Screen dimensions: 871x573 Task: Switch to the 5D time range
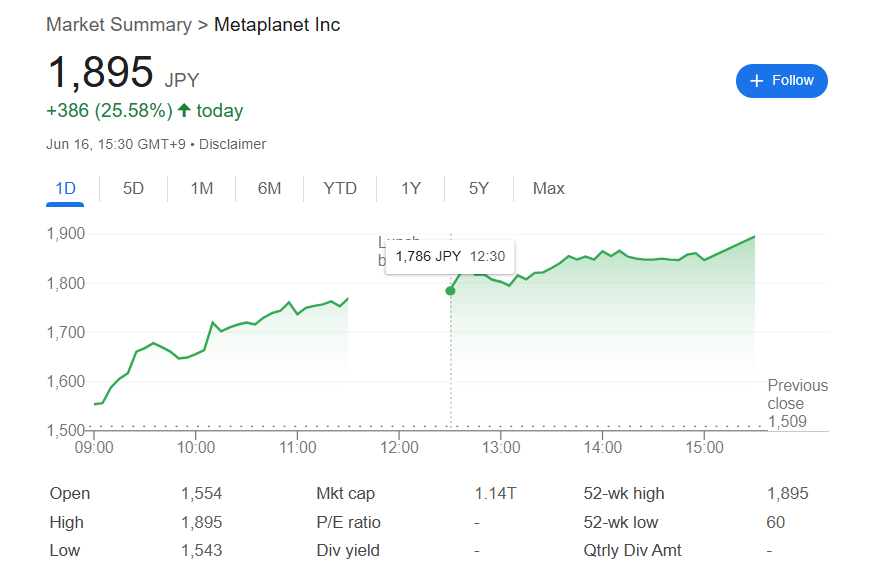point(133,188)
